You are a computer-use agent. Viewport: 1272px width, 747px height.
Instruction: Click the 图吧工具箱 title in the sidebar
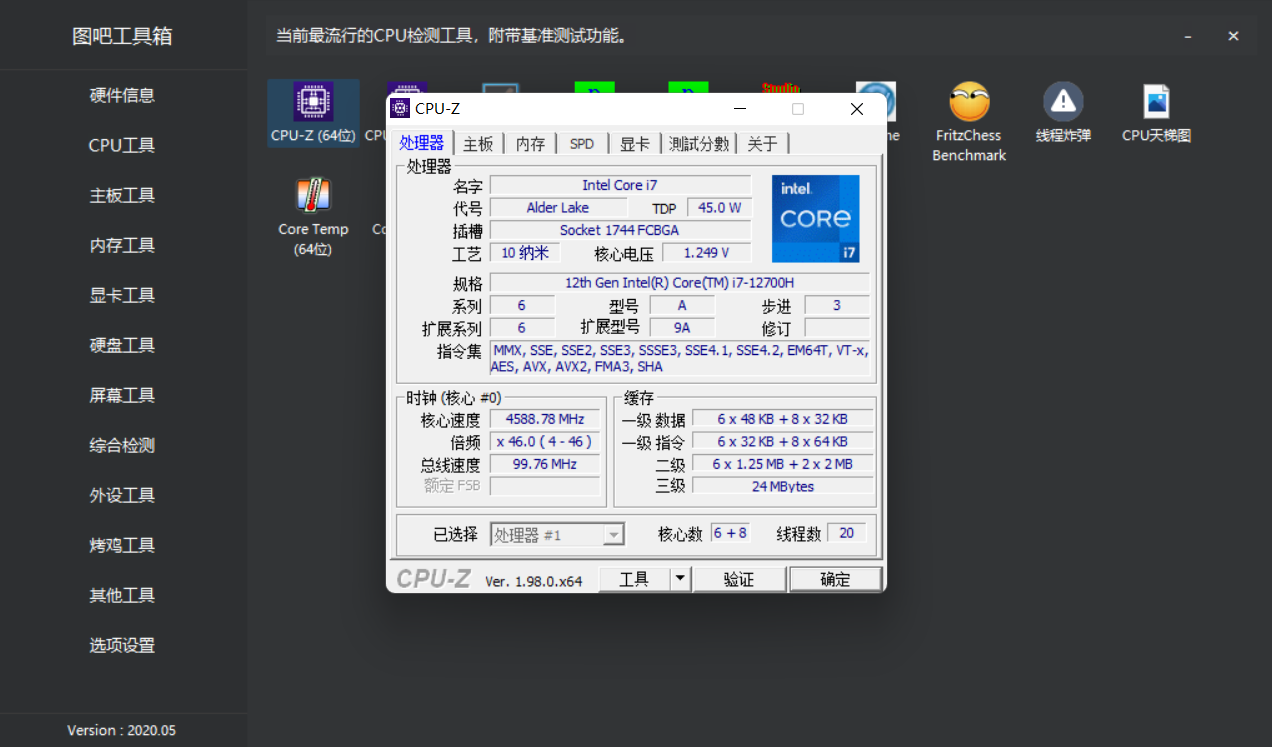pos(122,36)
